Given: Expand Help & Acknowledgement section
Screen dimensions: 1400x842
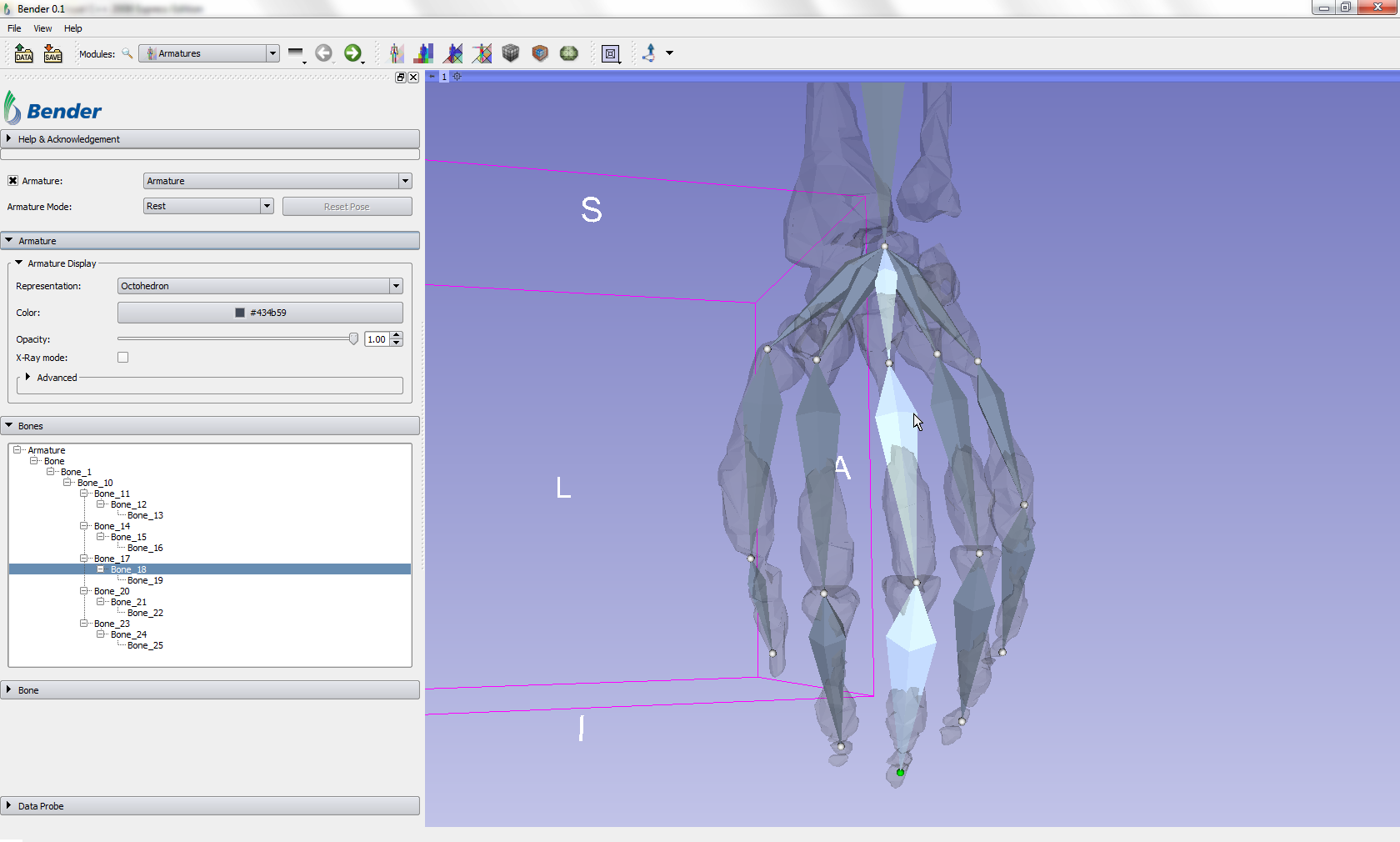Looking at the screenshot, I should 68,139.
